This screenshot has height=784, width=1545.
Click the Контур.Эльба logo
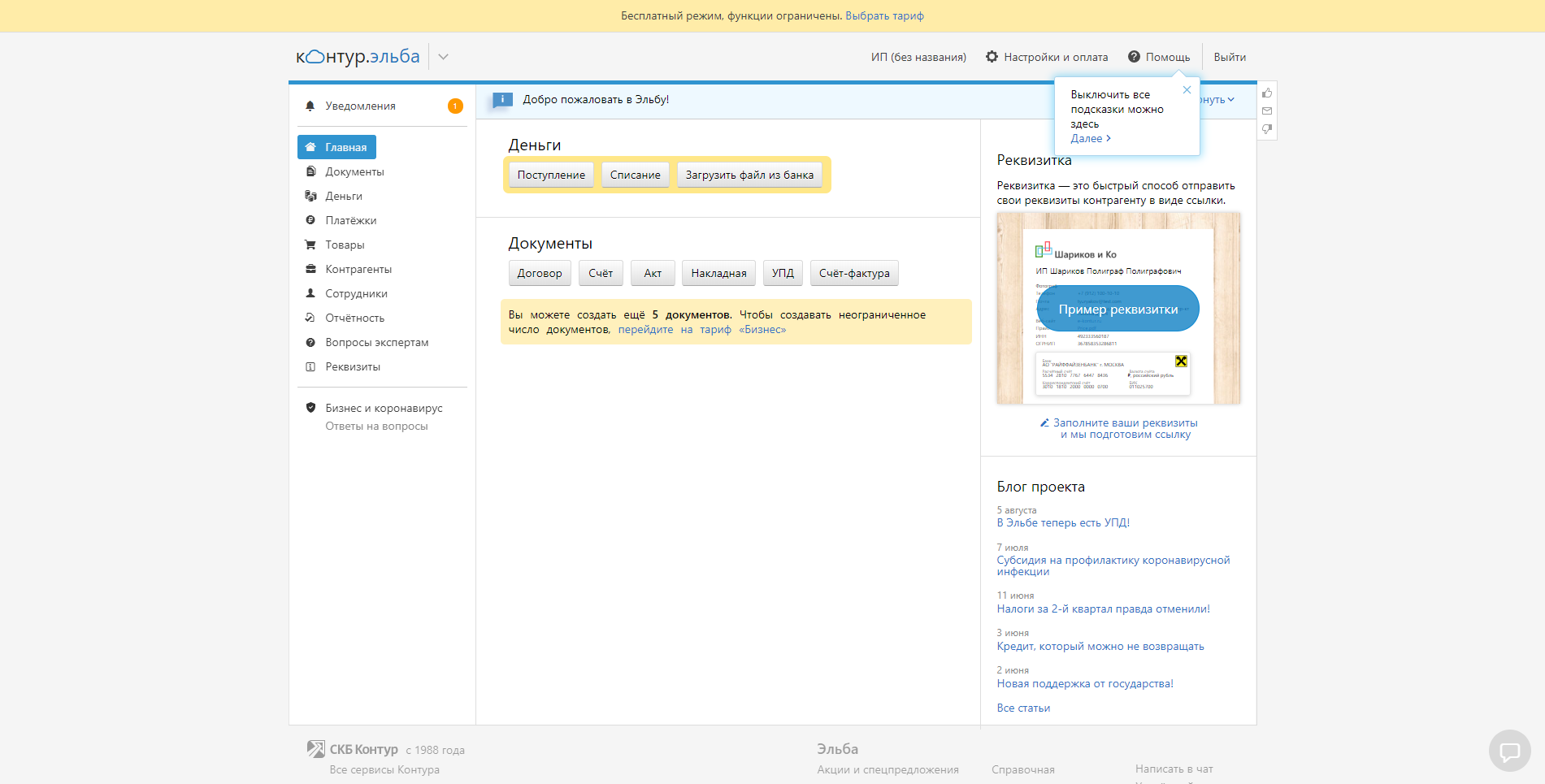(358, 57)
